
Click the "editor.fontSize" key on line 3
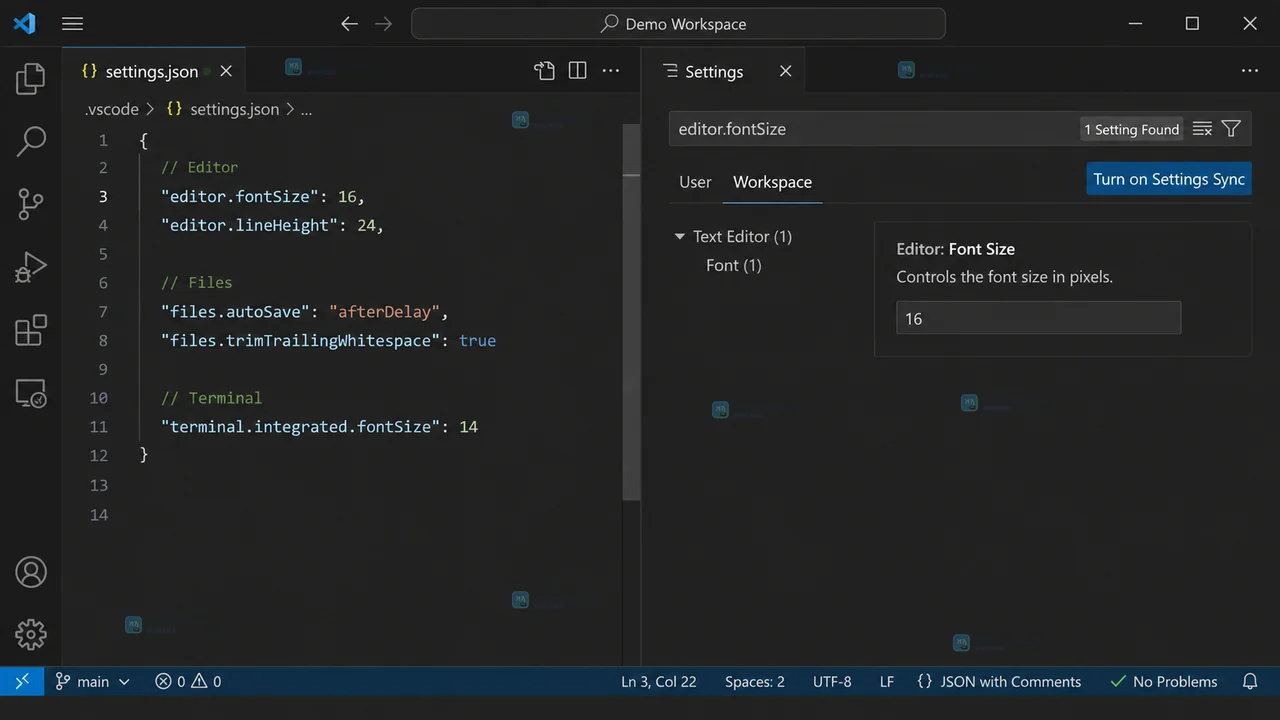click(239, 196)
